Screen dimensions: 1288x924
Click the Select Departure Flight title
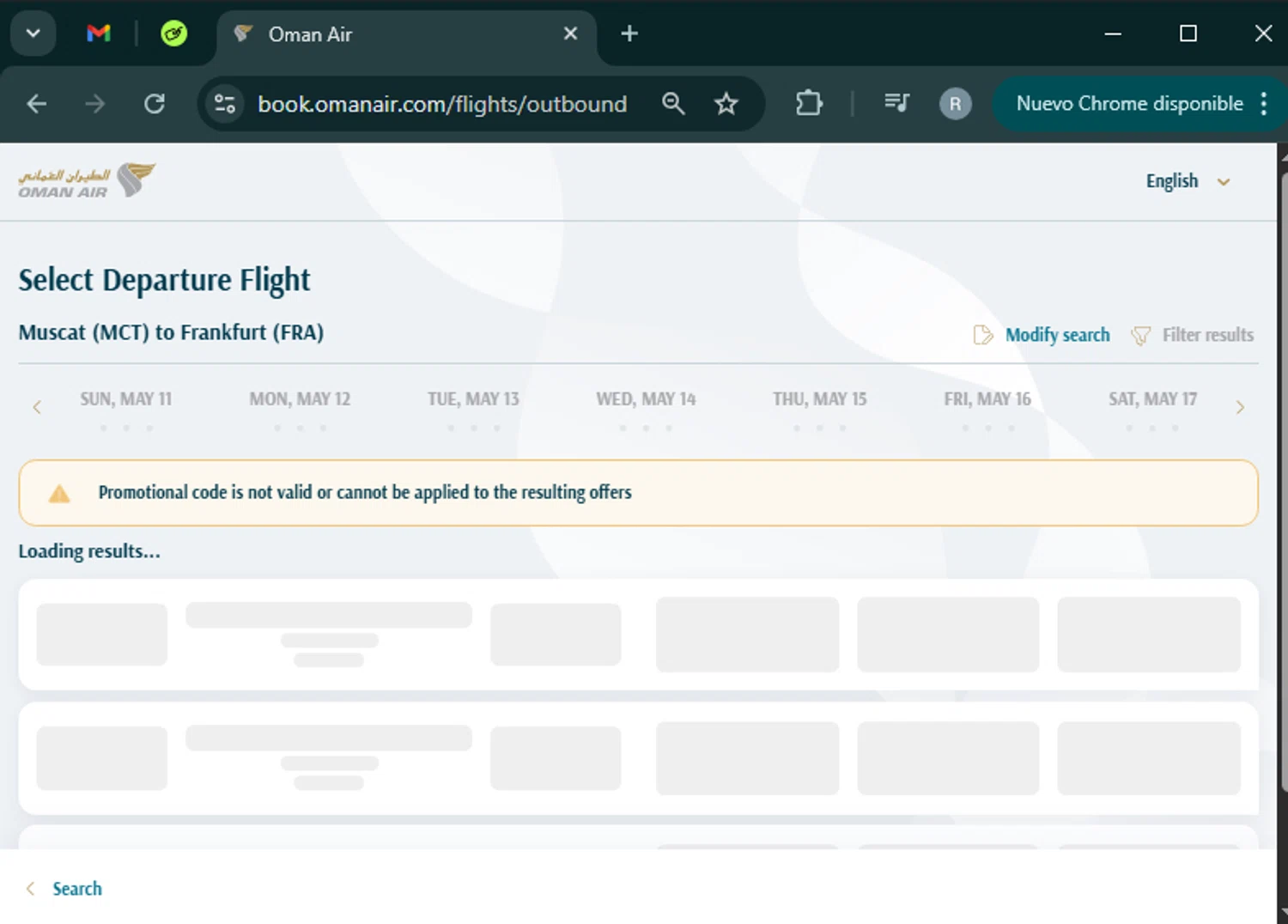[164, 281]
